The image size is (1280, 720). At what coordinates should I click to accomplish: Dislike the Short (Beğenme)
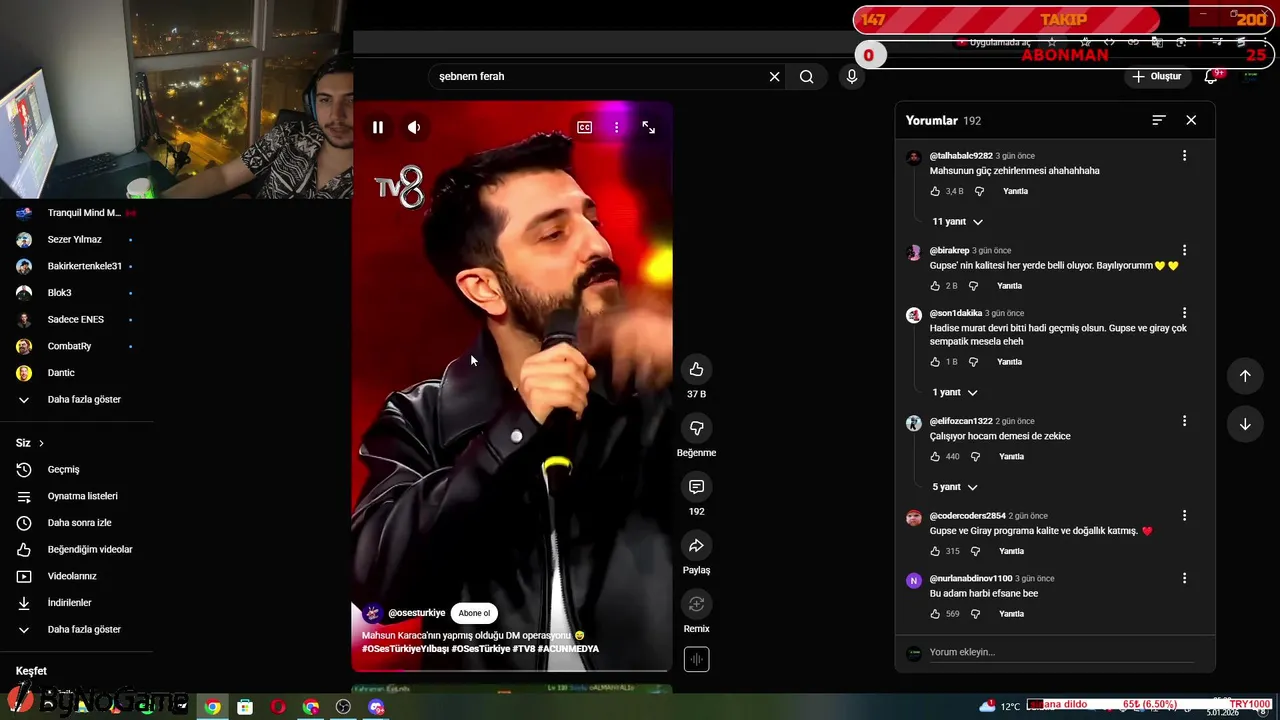pyautogui.click(x=697, y=428)
